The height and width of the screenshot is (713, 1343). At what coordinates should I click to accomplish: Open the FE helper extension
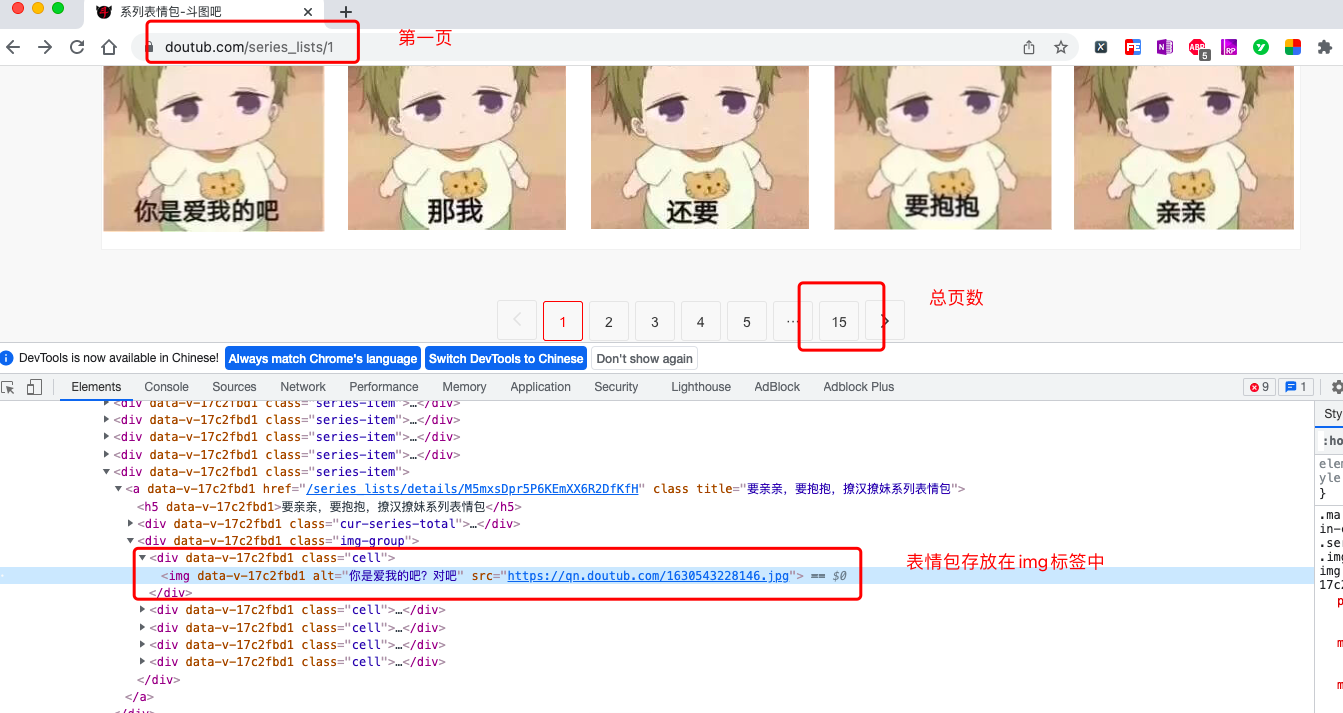pyautogui.click(x=1133, y=47)
